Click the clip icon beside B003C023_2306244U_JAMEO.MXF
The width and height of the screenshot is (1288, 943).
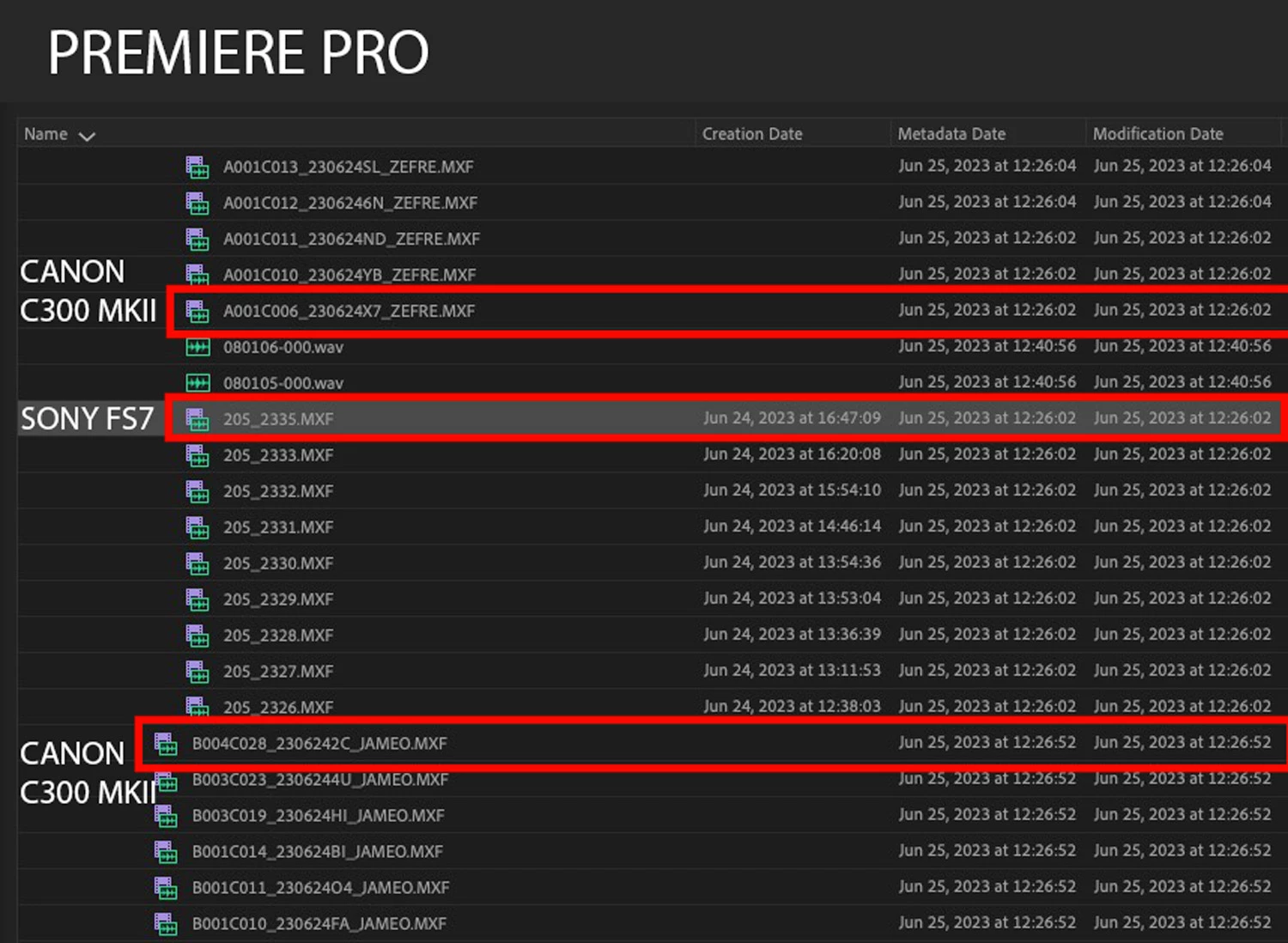pos(167,782)
